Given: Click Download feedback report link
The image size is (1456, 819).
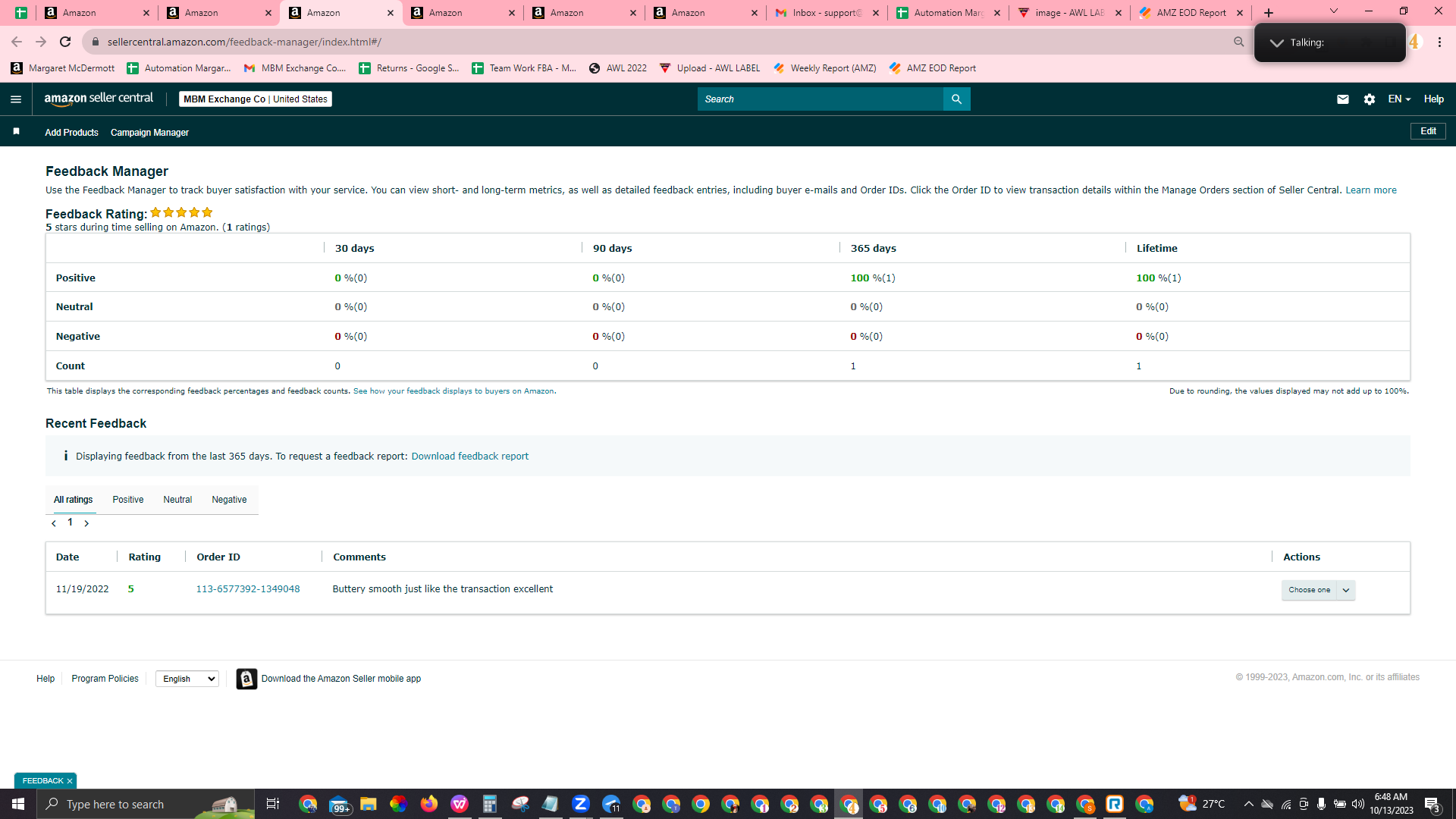Looking at the screenshot, I should [x=470, y=457].
